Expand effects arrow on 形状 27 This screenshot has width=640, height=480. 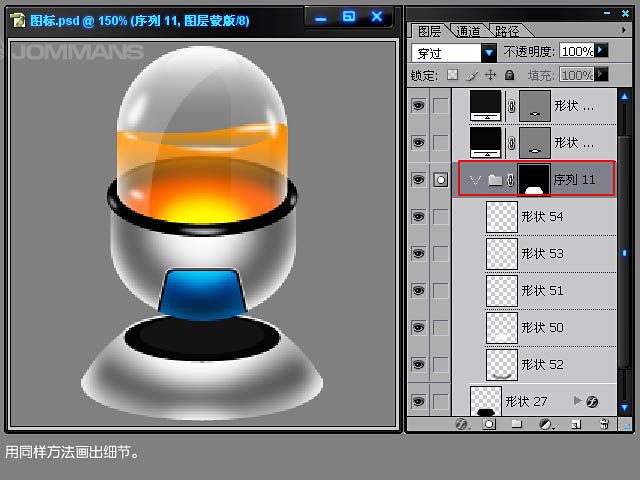point(577,400)
